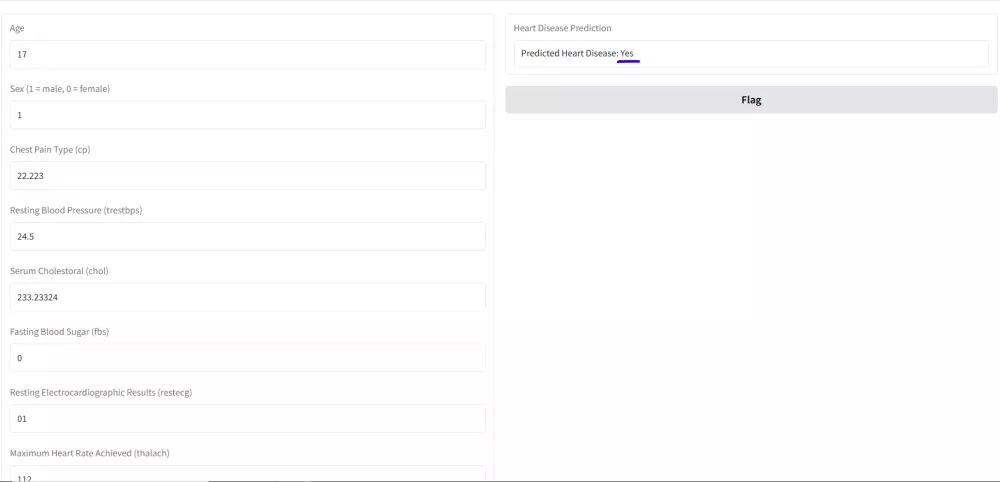Click the Resting Blood Pressure field 24.5

point(247,237)
